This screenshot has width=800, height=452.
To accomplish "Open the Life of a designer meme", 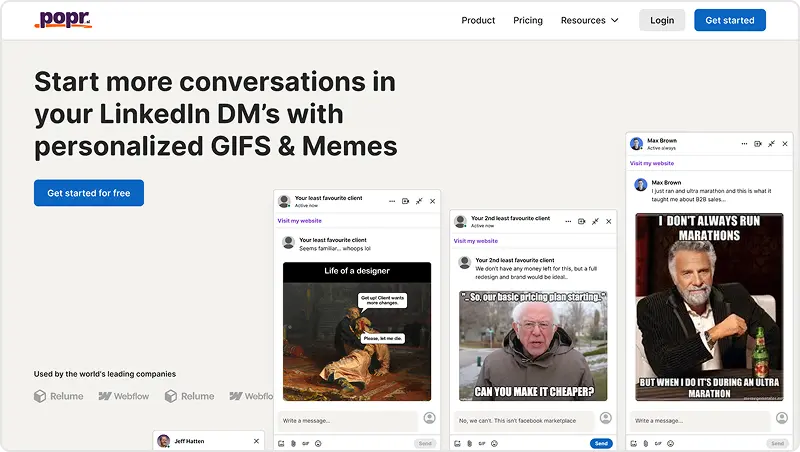I will pyautogui.click(x=357, y=331).
